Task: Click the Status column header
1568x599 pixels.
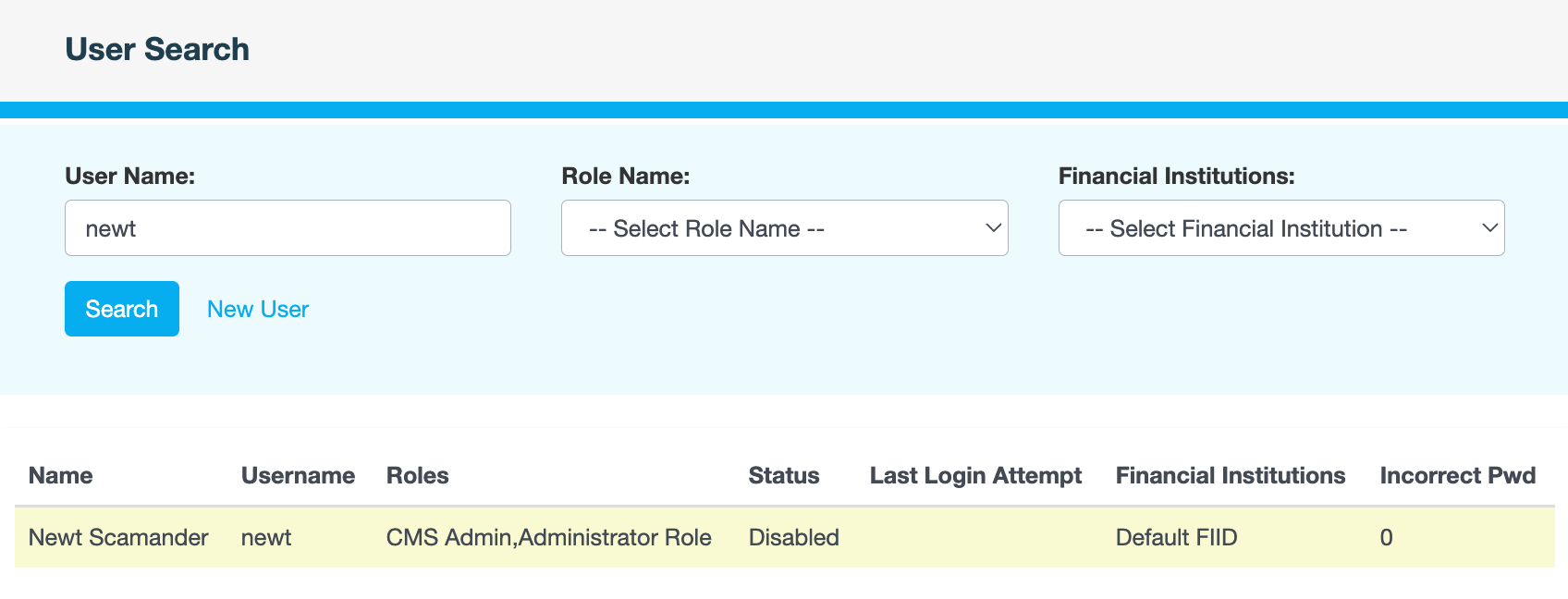Action: click(783, 476)
